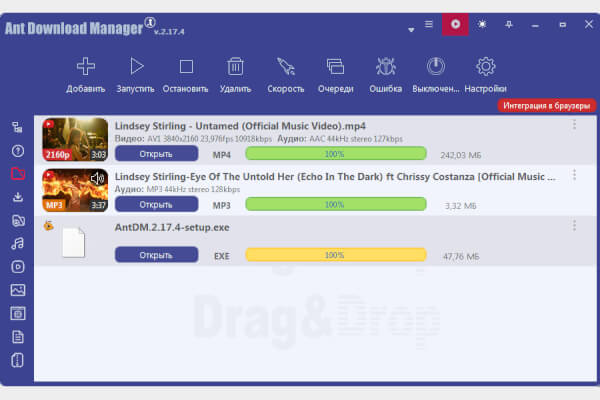
Task: Click the MP3 fire thumbnail
Action: click(x=75, y=190)
